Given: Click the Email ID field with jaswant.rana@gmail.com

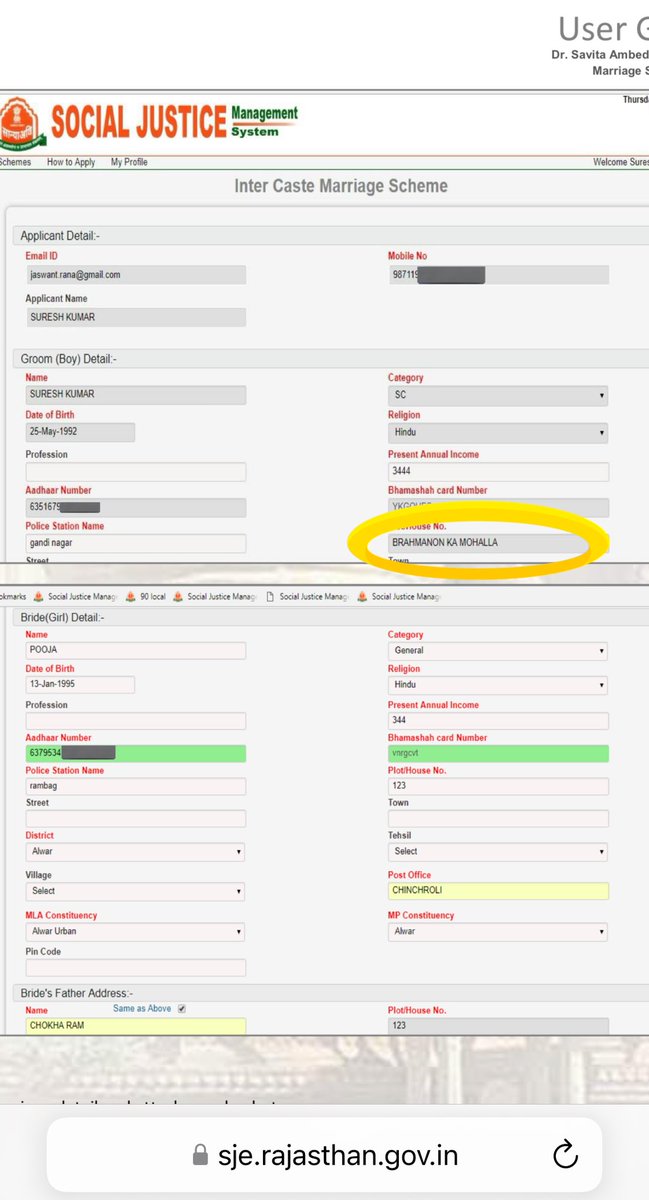Looking at the screenshot, I should coord(135,274).
